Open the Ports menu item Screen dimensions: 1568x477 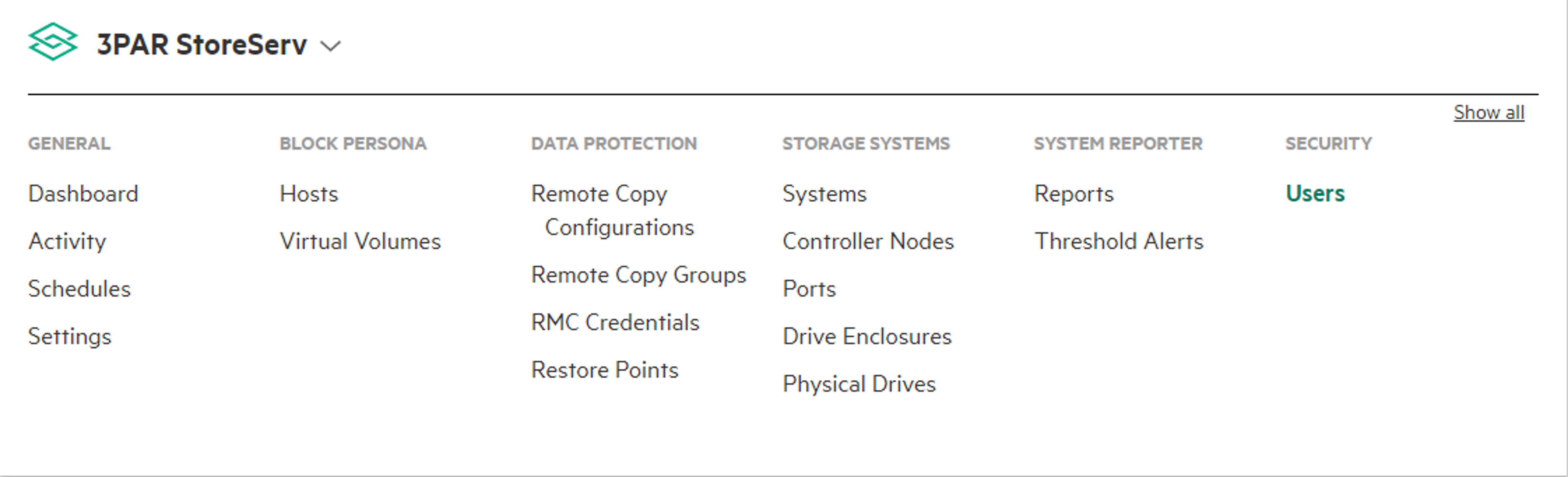coord(809,289)
